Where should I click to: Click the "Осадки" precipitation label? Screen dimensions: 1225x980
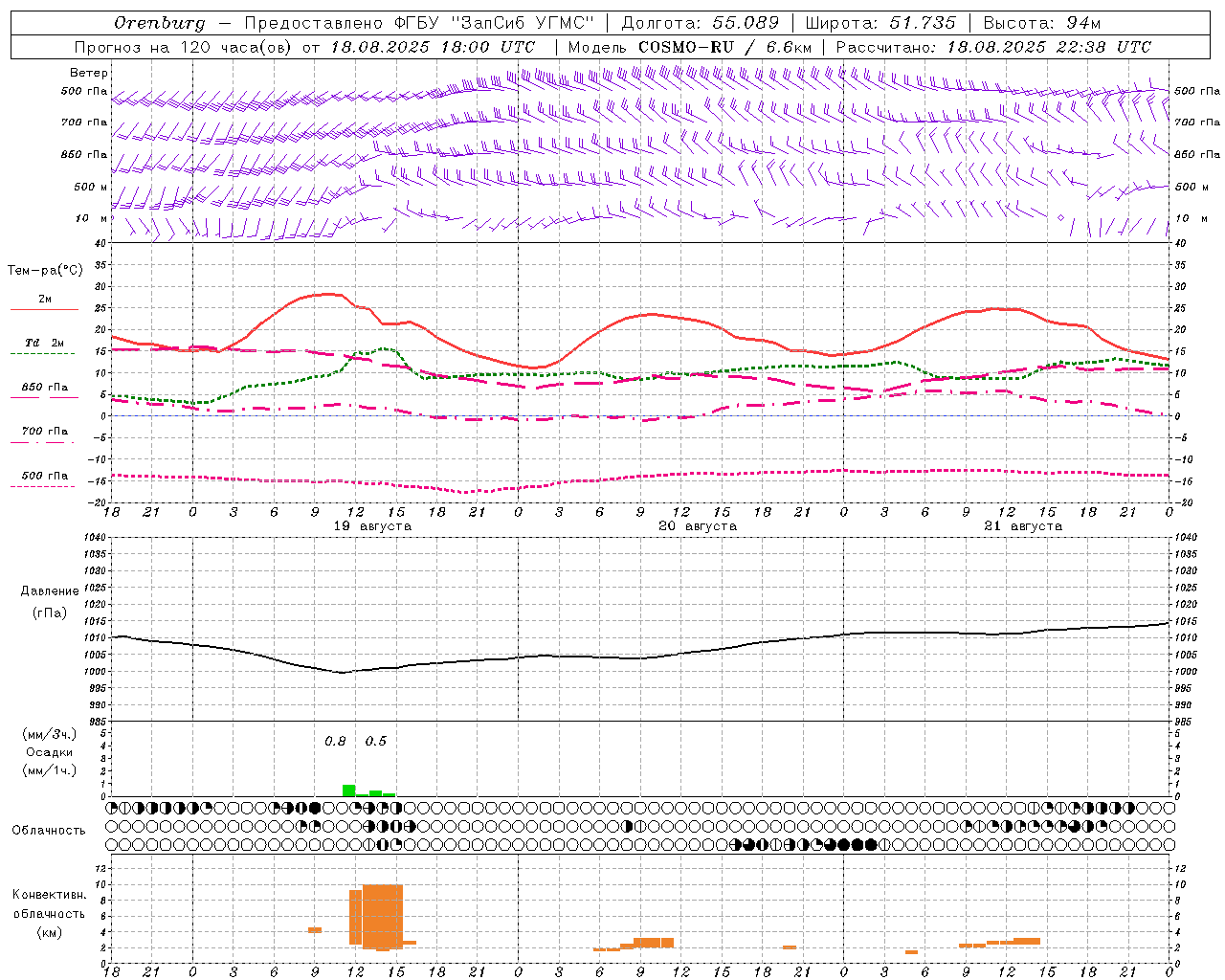click(50, 752)
